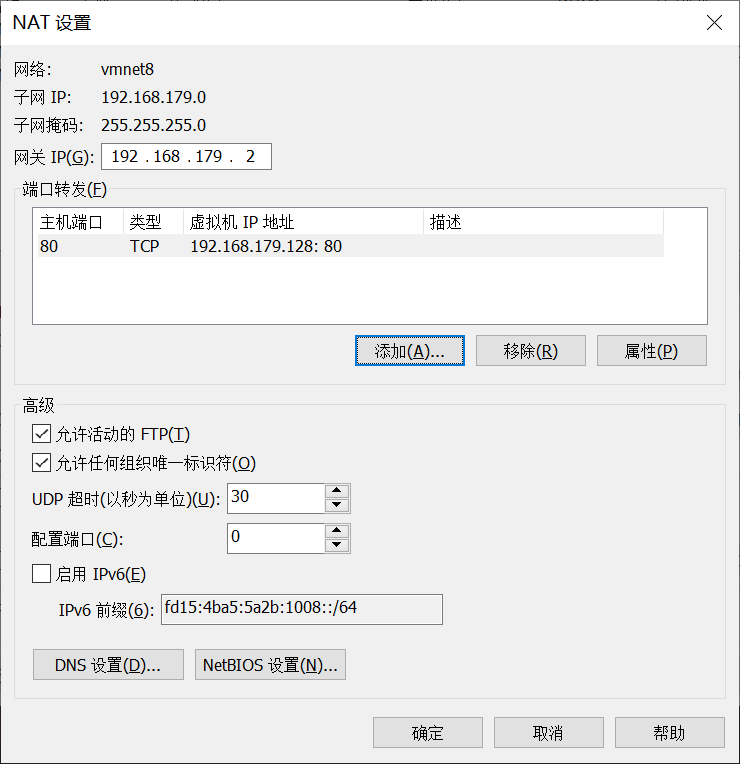This screenshot has width=740, height=764.
Task: Close the NAT 设置 dialog
Action: [x=714, y=22]
